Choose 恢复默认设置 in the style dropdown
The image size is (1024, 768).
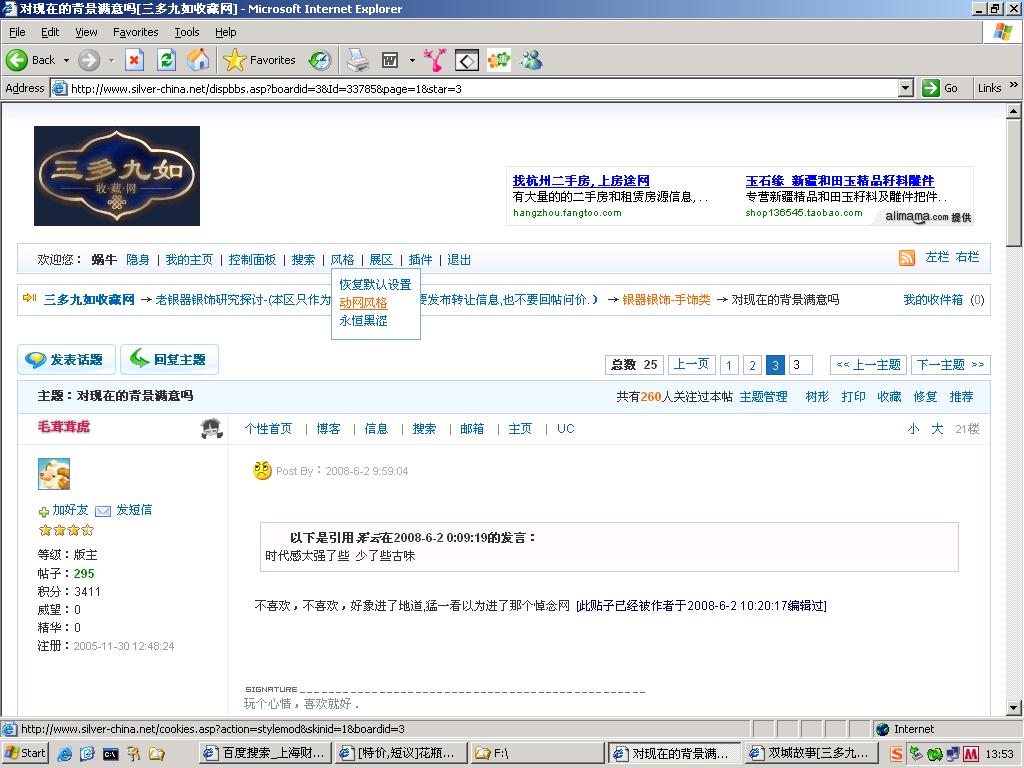click(375, 284)
